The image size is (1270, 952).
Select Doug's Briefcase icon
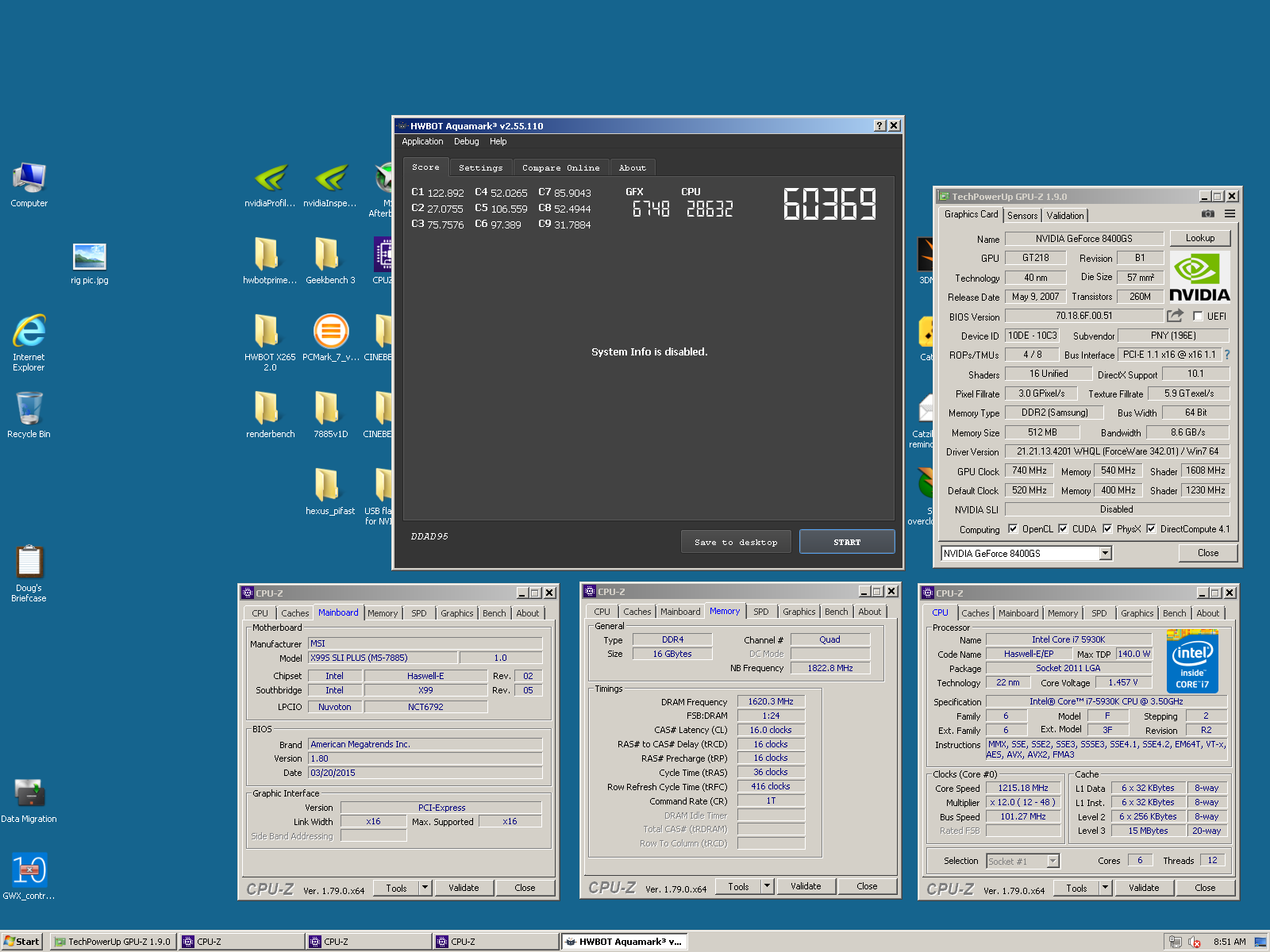[29, 574]
